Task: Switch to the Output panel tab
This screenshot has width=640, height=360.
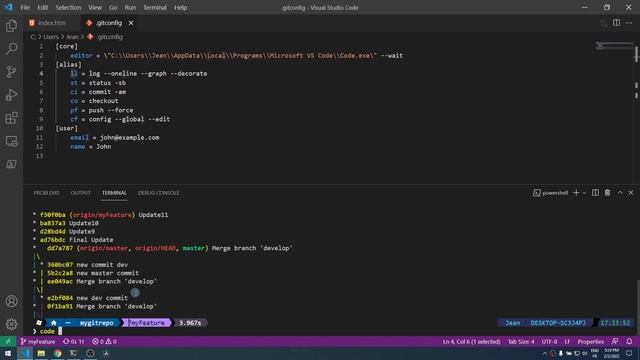Action: coord(80,193)
